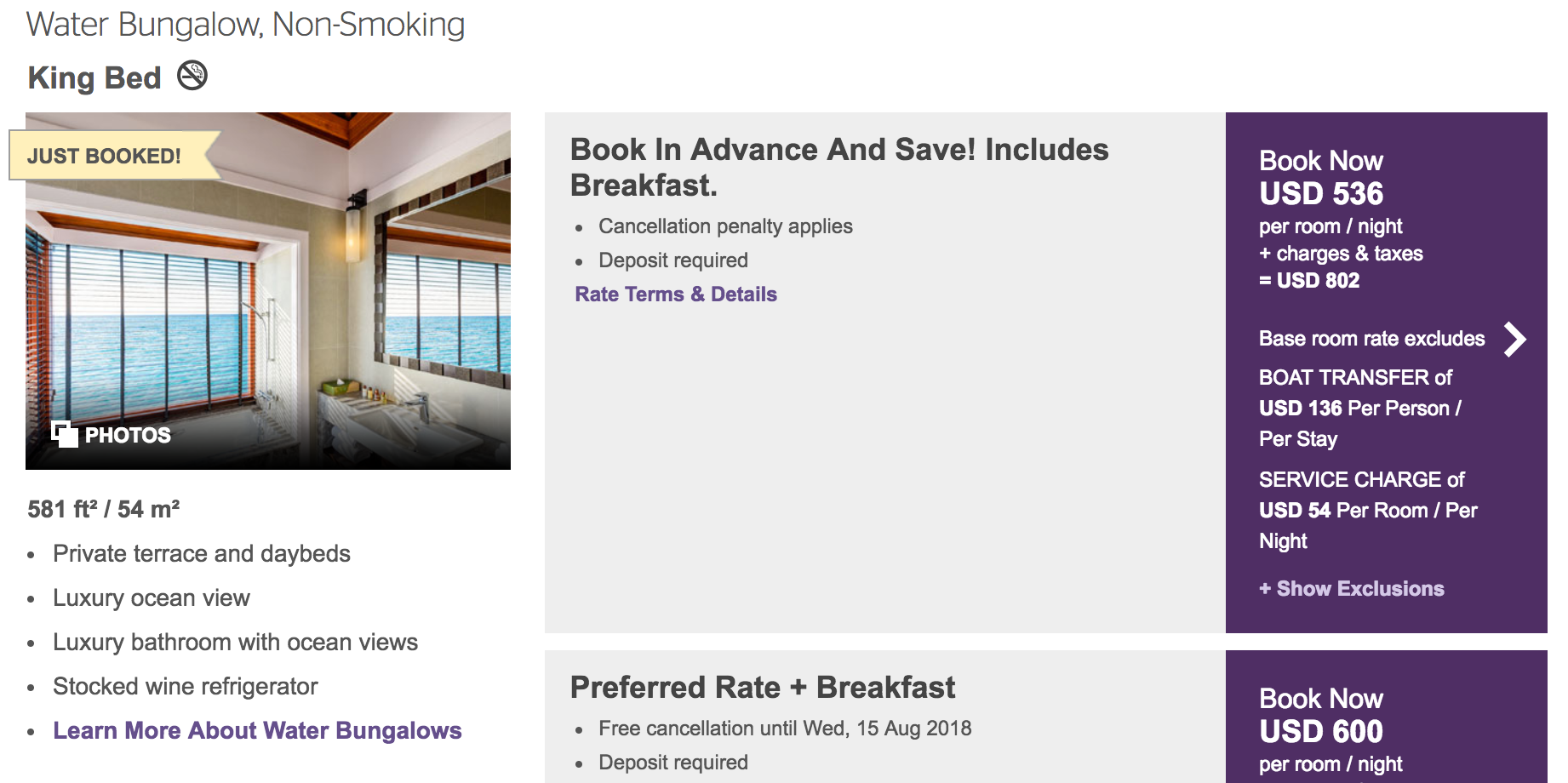
Task: Book the USD 600 Preferred Rate
Action: pos(1320,715)
